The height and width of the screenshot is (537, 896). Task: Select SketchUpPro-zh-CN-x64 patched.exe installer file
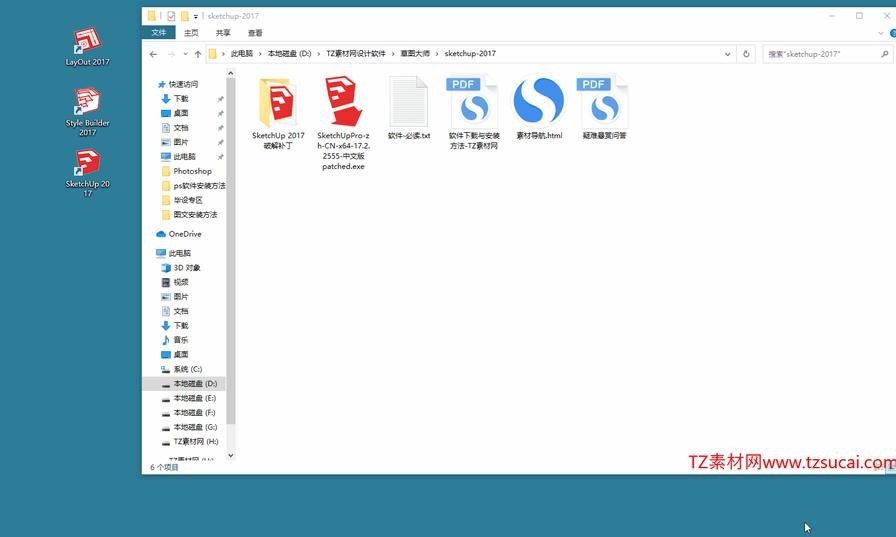pyautogui.click(x=343, y=123)
